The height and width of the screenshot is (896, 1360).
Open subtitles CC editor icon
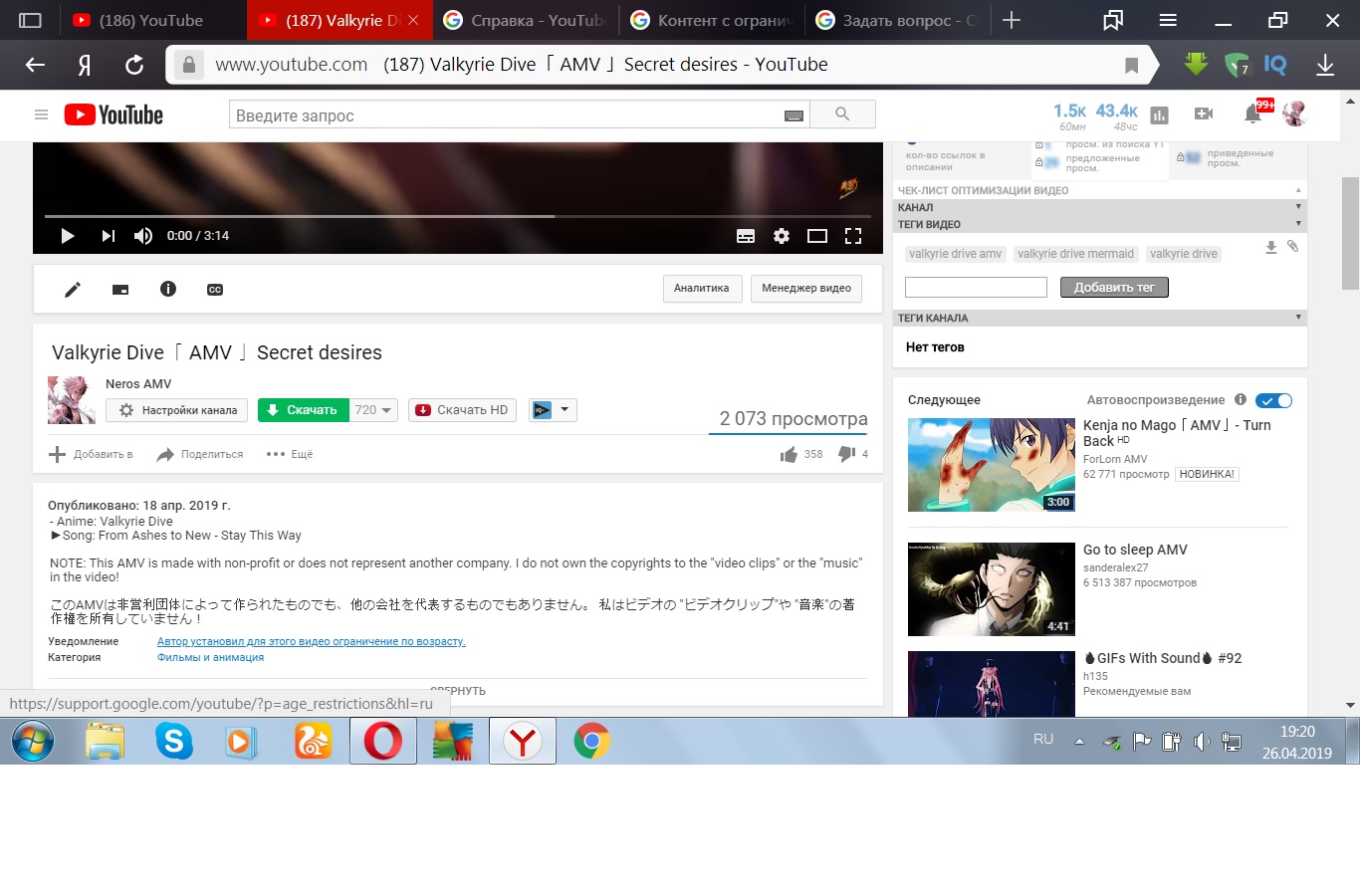215,290
